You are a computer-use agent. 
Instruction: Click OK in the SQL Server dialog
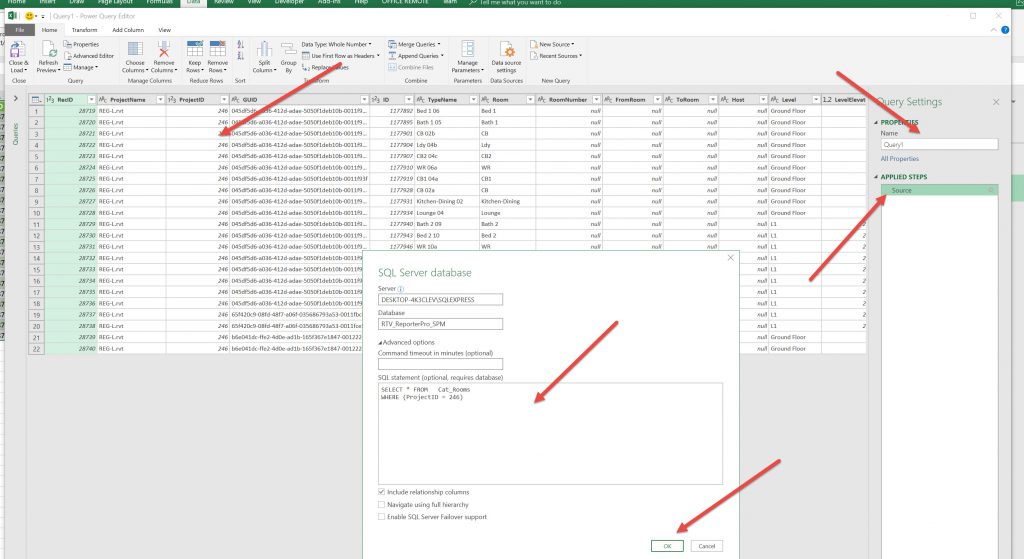click(667, 546)
